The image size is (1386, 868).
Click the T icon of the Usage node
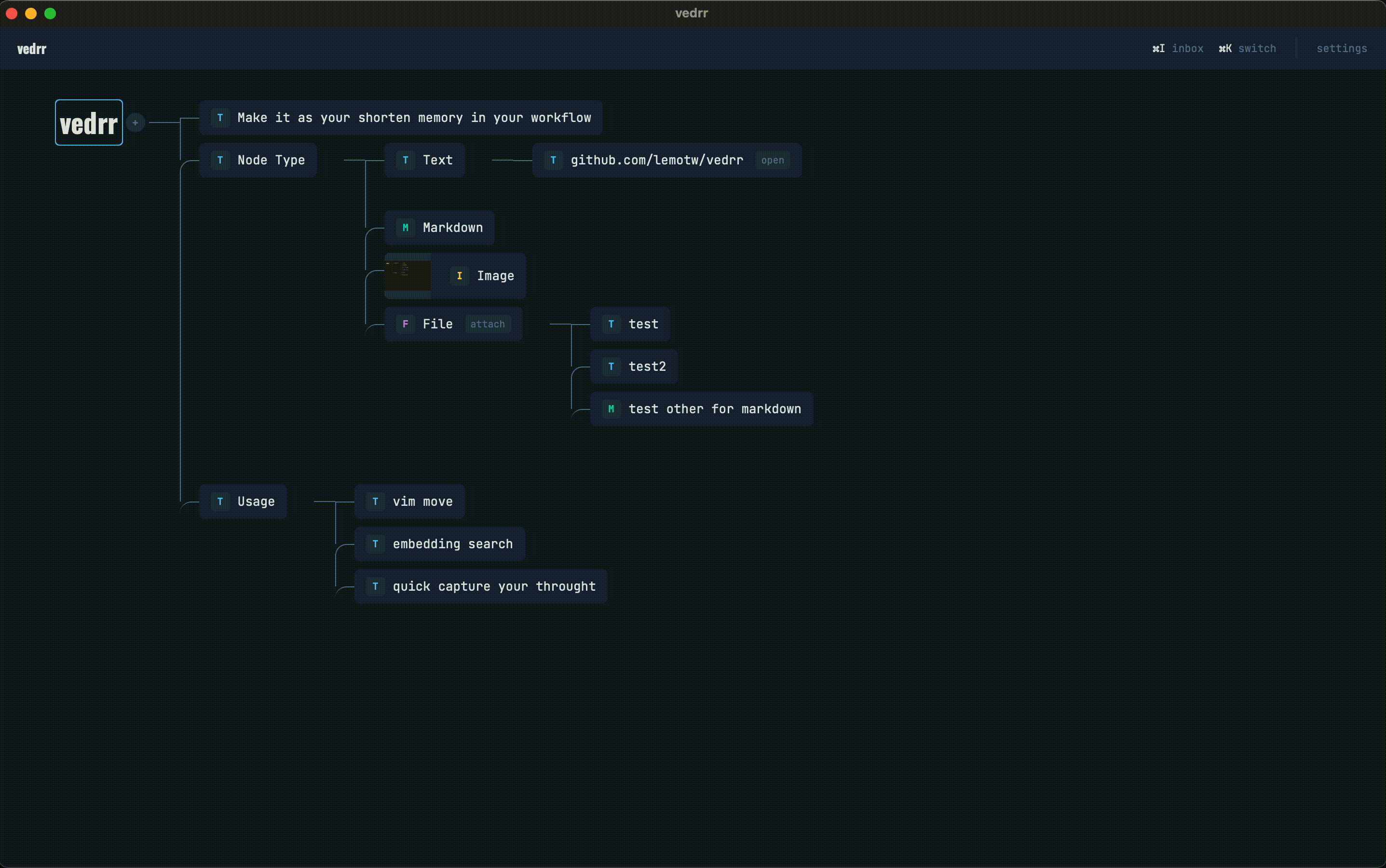point(220,502)
